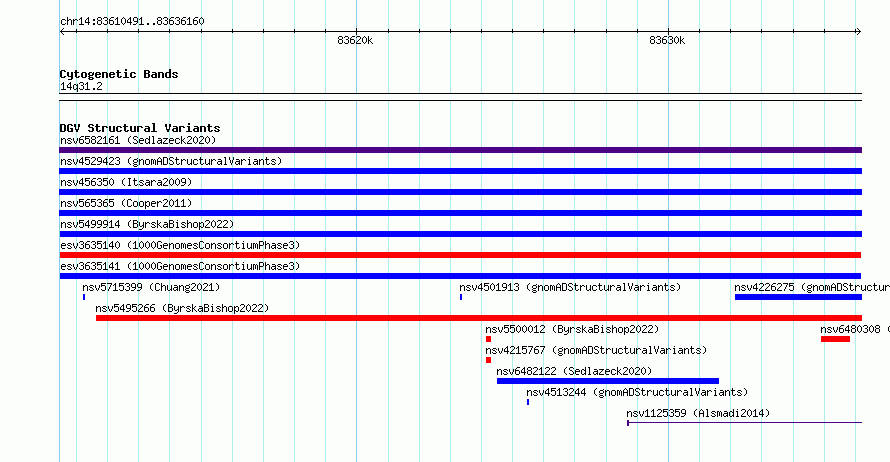Click the ruler's left arrow end

(62, 32)
